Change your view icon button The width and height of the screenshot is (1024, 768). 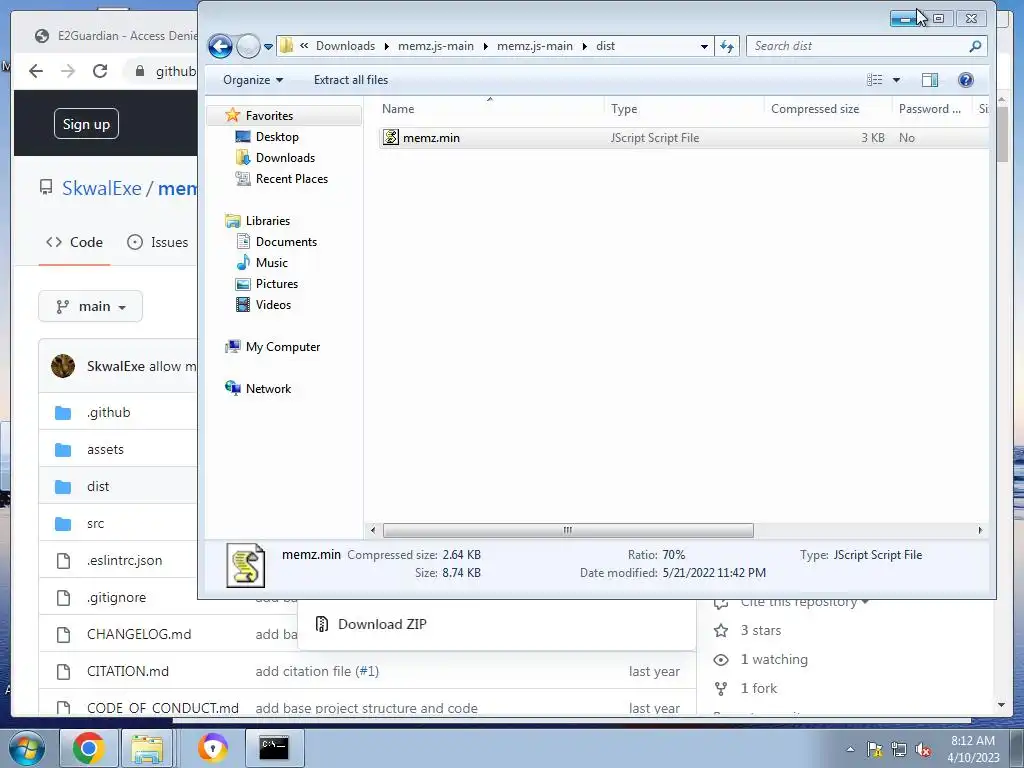click(874, 80)
